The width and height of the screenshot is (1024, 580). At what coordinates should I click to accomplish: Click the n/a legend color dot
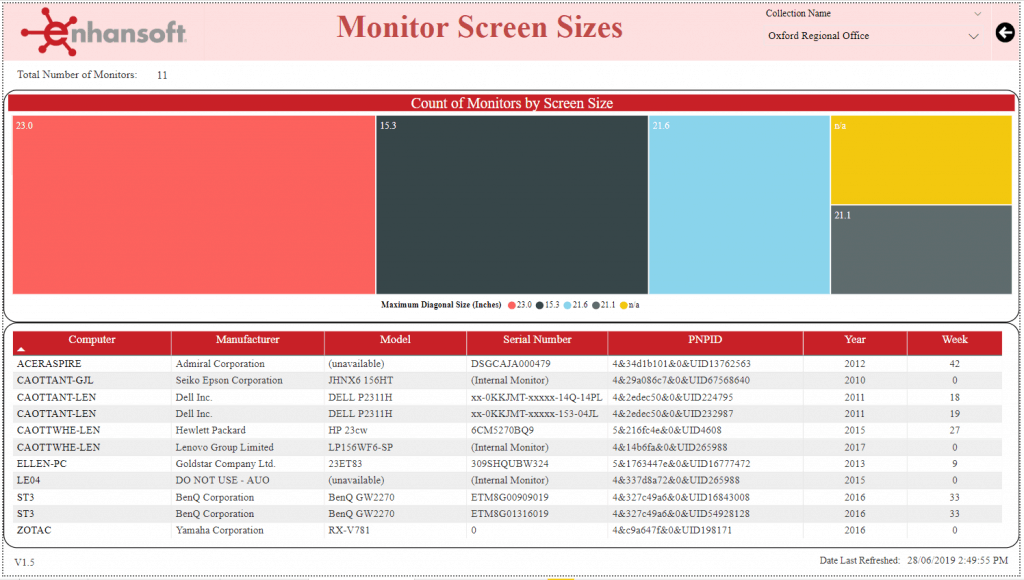point(624,305)
